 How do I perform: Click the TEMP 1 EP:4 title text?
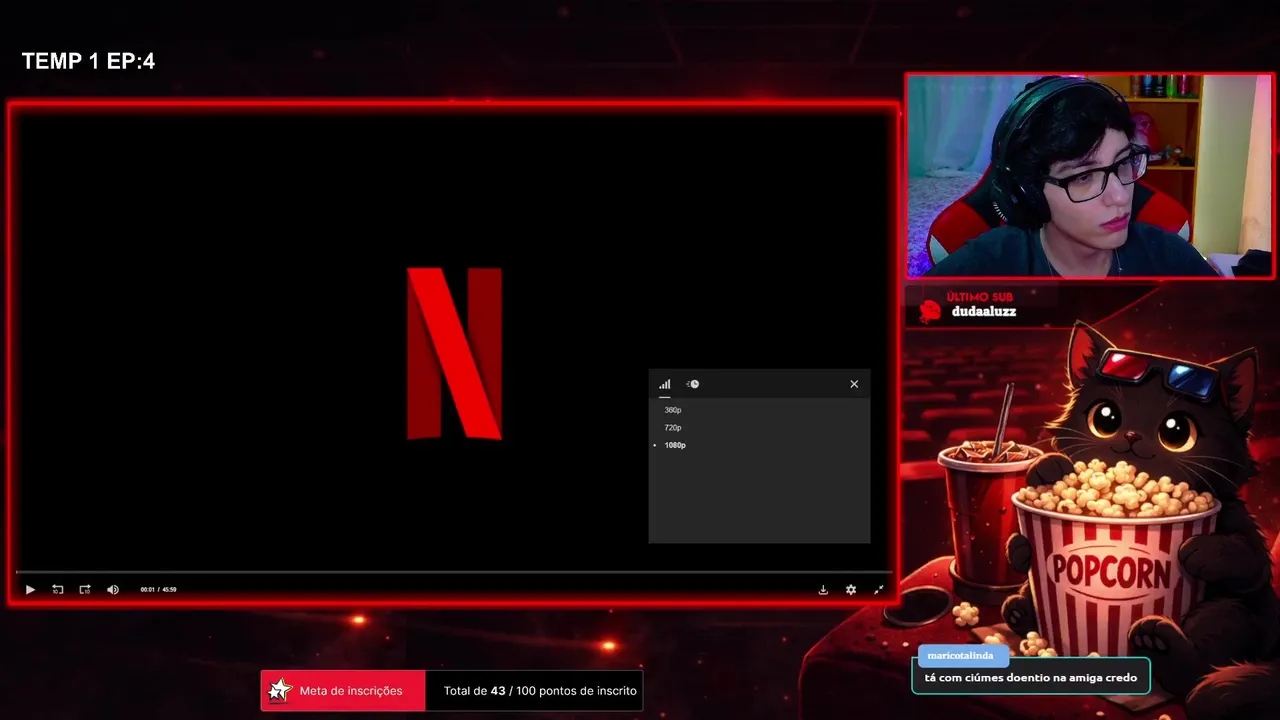pyautogui.click(x=88, y=62)
